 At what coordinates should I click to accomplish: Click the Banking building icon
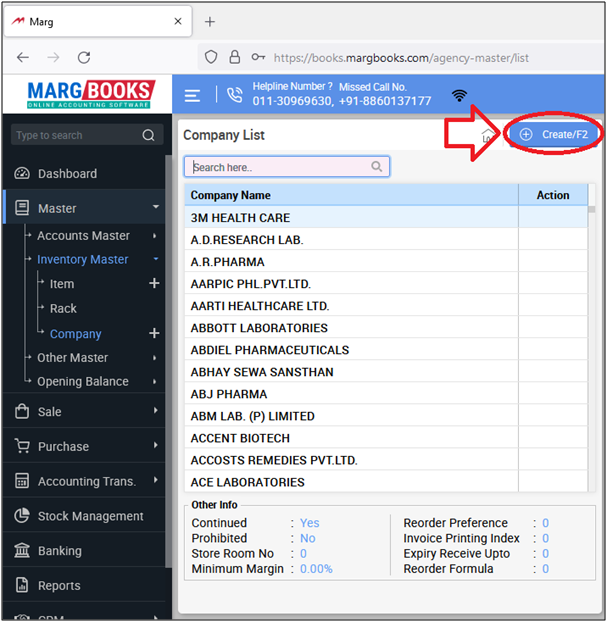coord(22,550)
